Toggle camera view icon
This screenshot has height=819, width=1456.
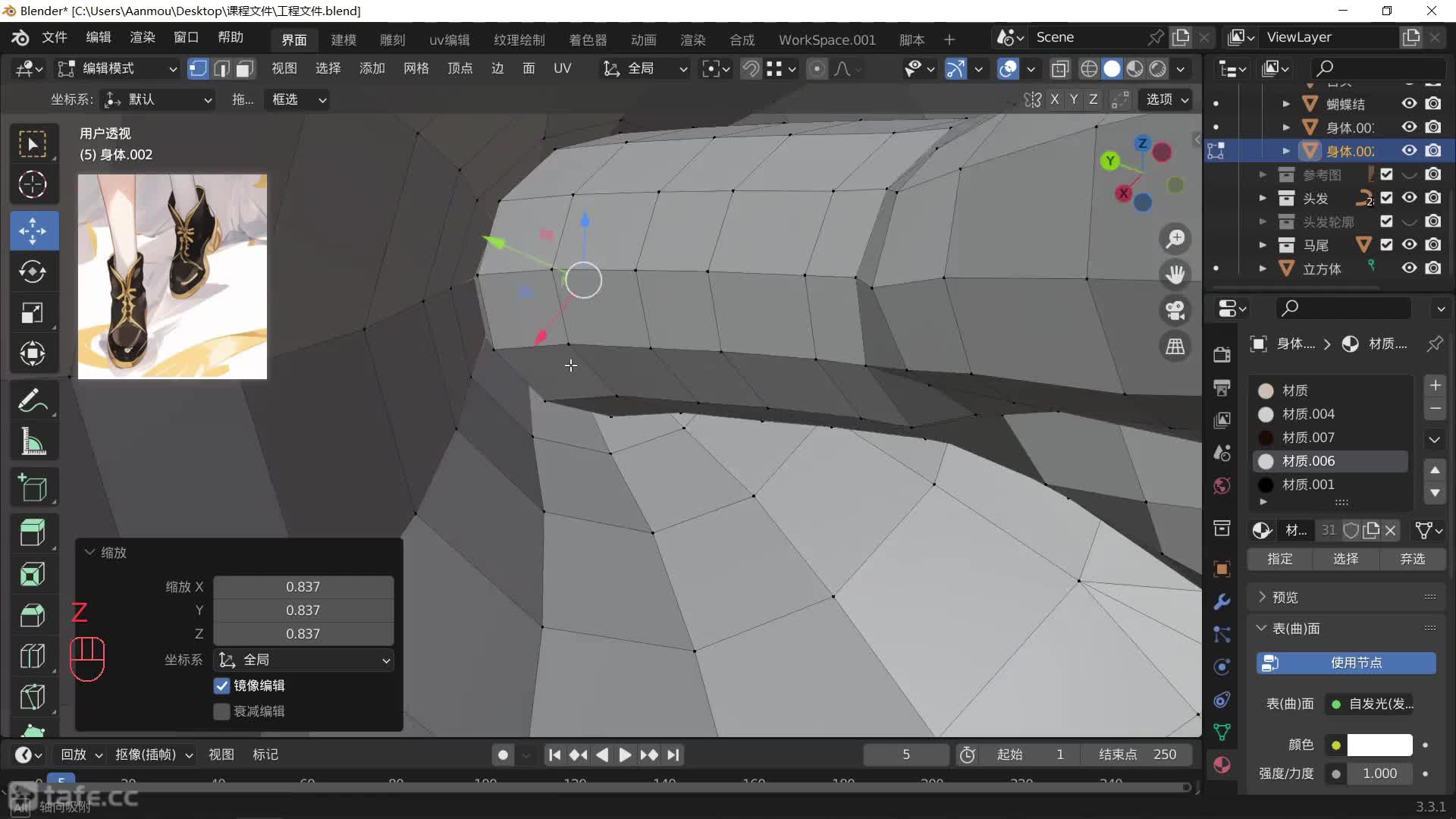coord(1175,310)
